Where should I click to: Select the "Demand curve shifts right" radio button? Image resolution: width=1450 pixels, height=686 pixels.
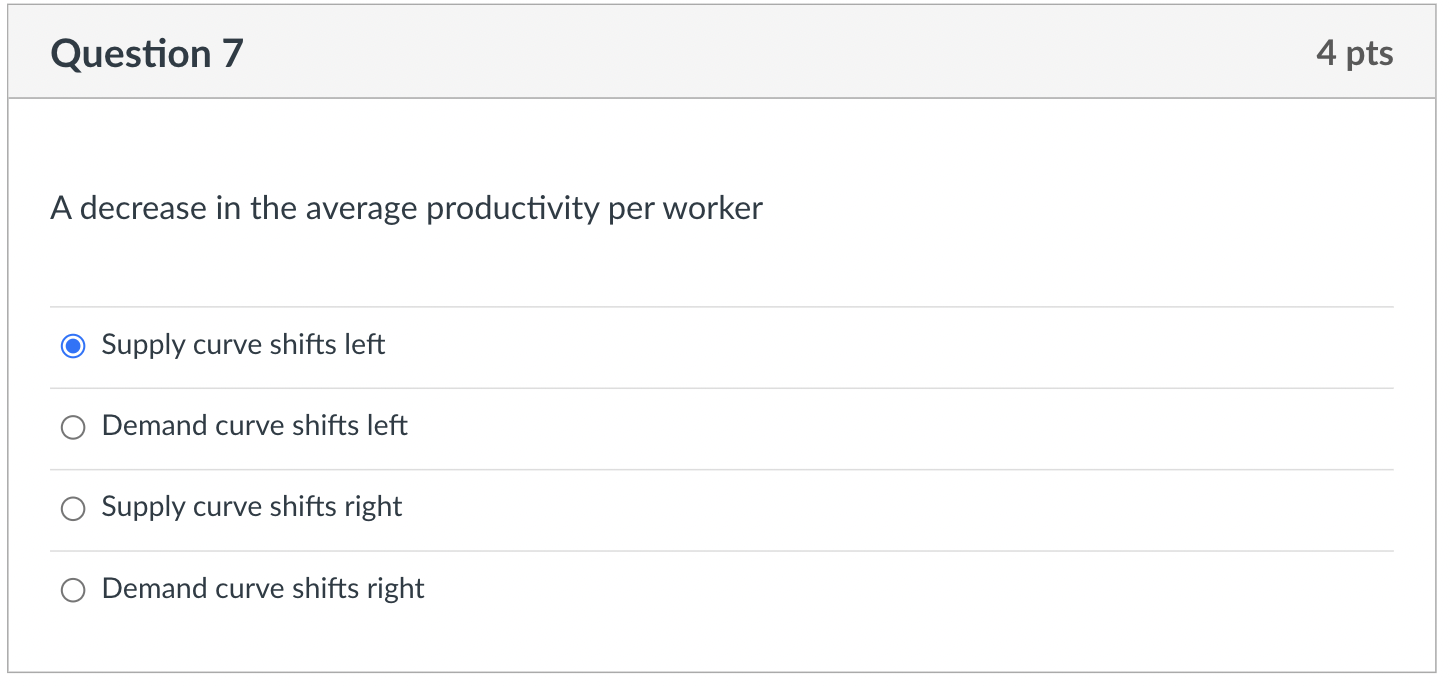(x=72, y=590)
